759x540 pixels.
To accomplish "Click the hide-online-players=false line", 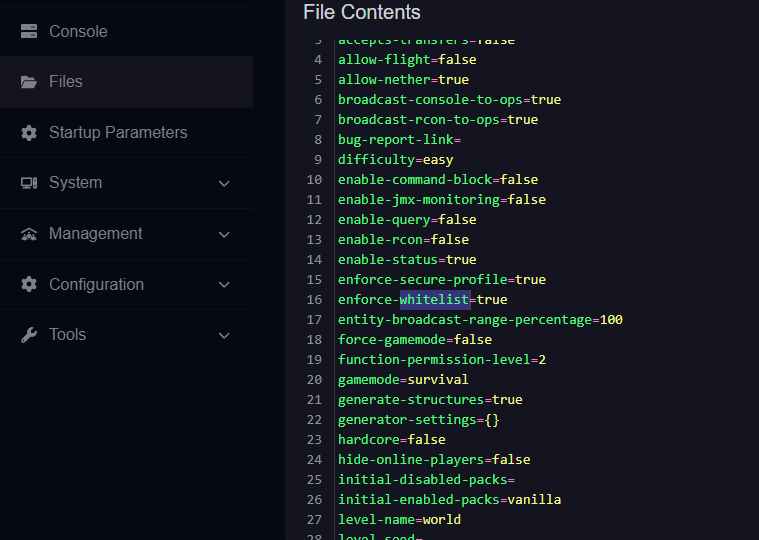I will (434, 460).
